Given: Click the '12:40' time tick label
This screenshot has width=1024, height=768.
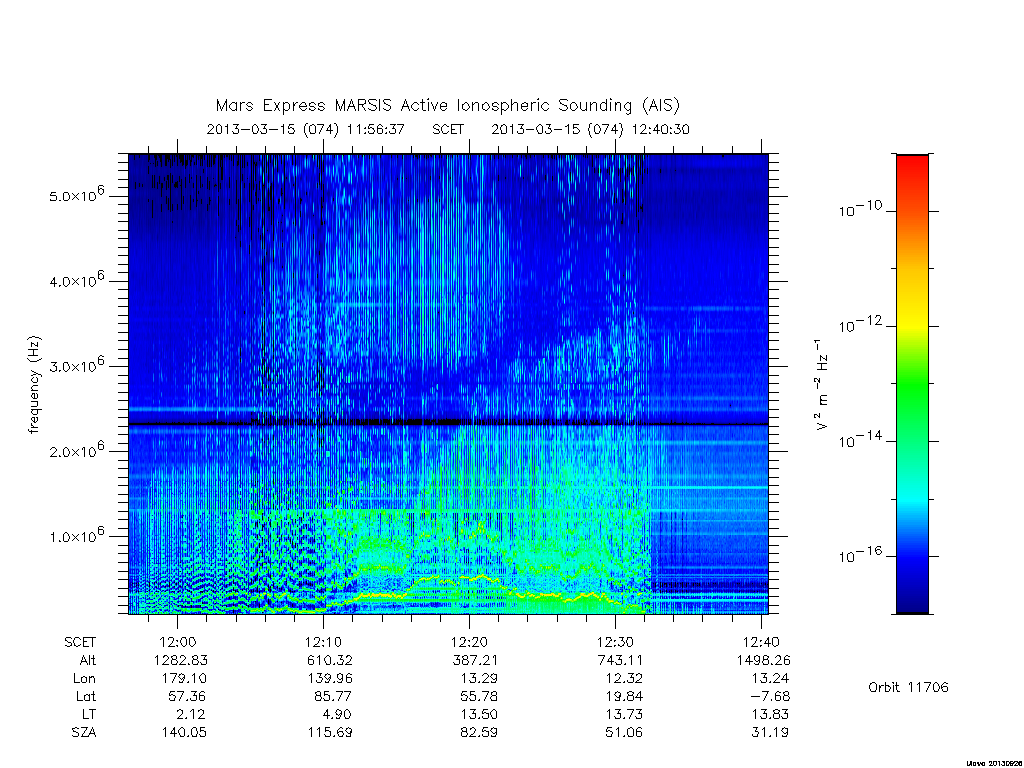Looking at the screenshot, I should (x=761, y=642).
